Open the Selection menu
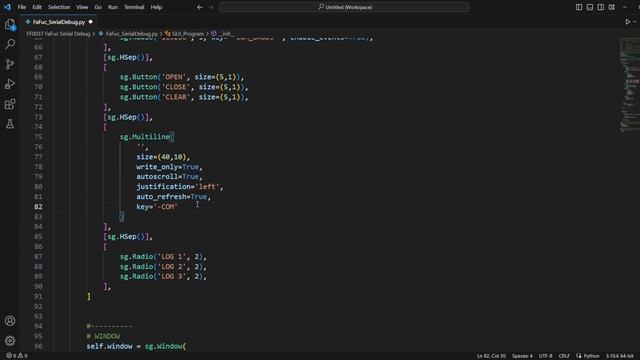The height and width of the screenshot is (360, 640). pyautogui.click(x=59, y=7)
